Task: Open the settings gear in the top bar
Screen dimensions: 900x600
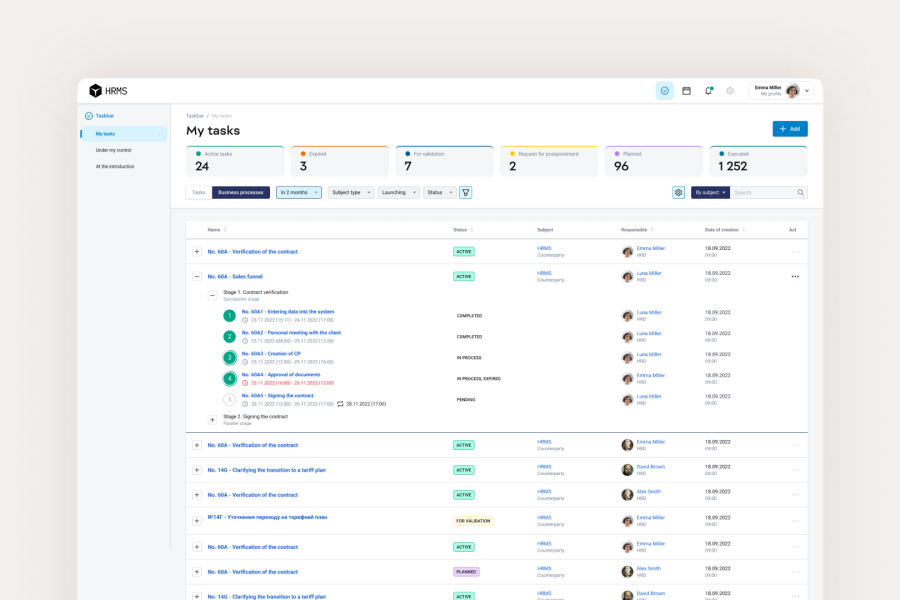Action: (x=730, y=91)
